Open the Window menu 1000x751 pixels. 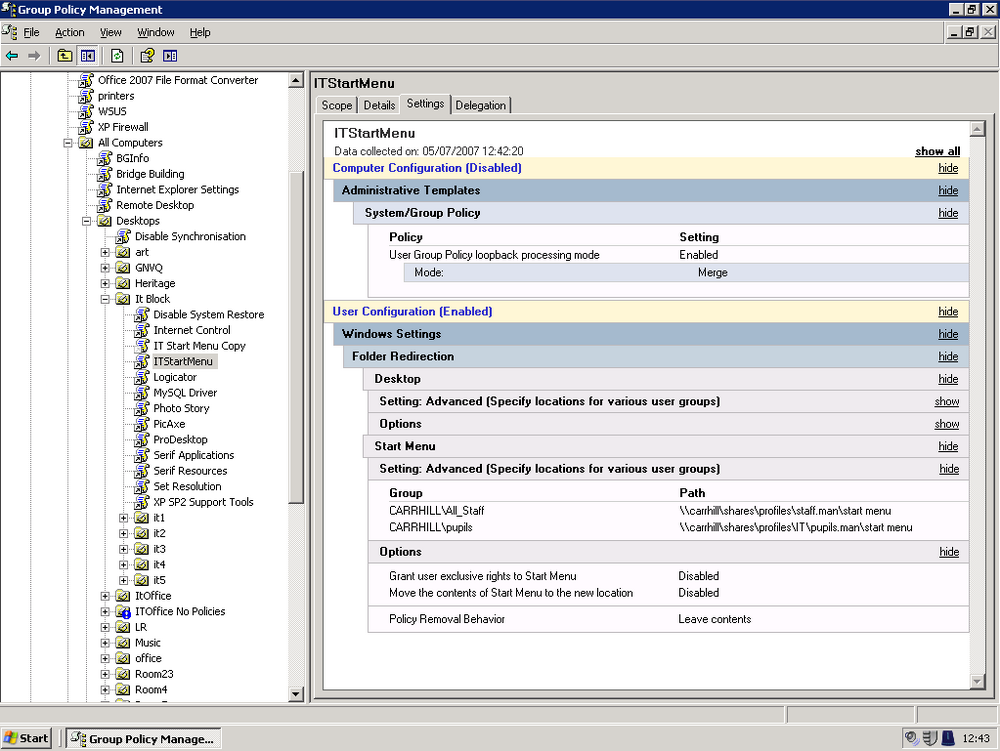click(x=156, y=33)
